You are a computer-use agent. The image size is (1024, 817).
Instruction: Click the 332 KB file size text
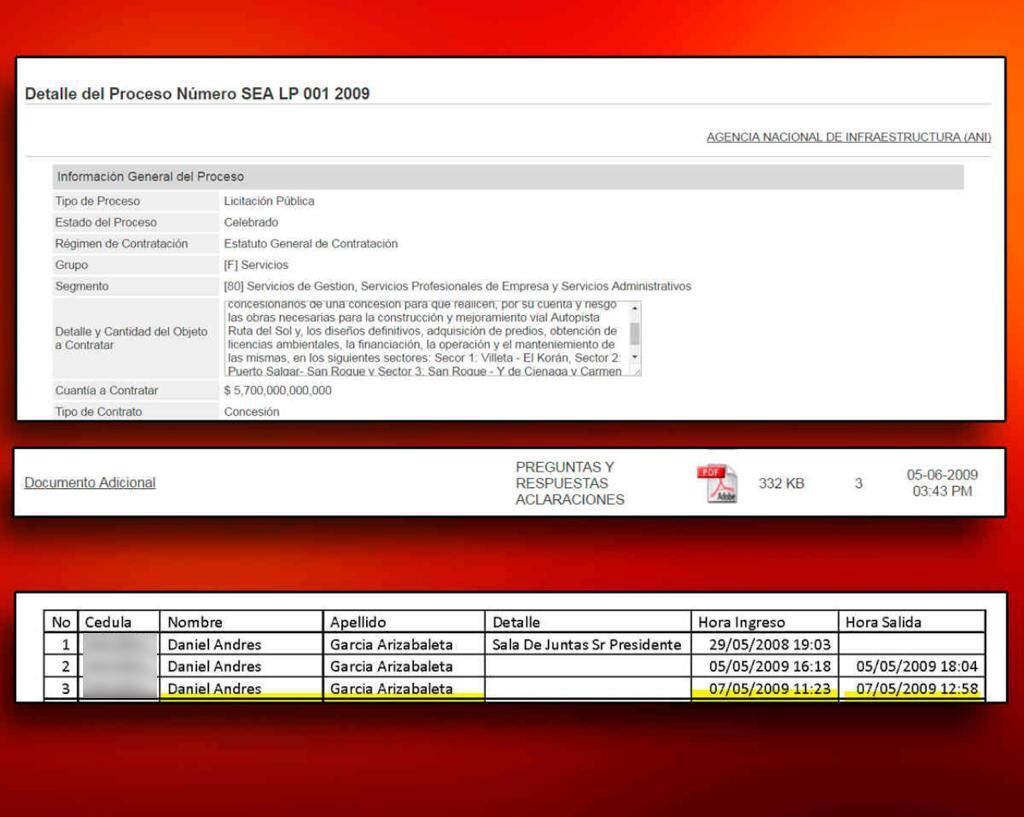(781, 484)
